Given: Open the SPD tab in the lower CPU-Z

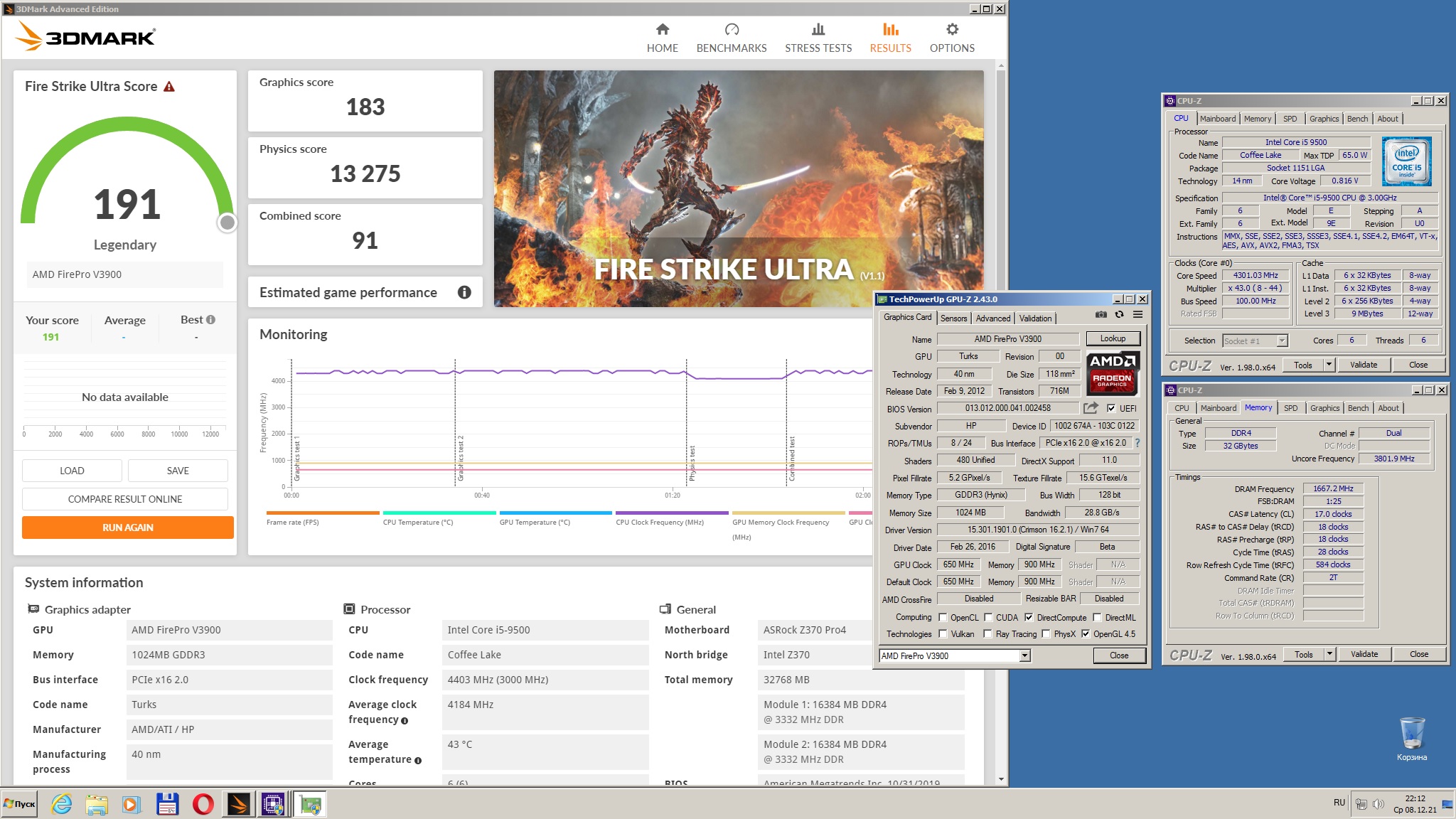Looking at the screenshot, I should click(1291, 408).
